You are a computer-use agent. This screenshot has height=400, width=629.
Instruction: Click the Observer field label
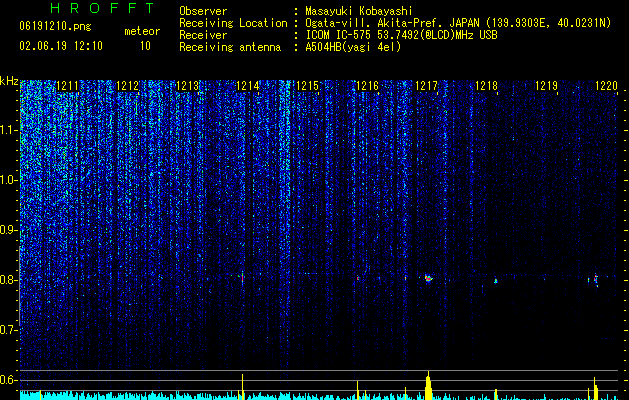tap(203, 11)
